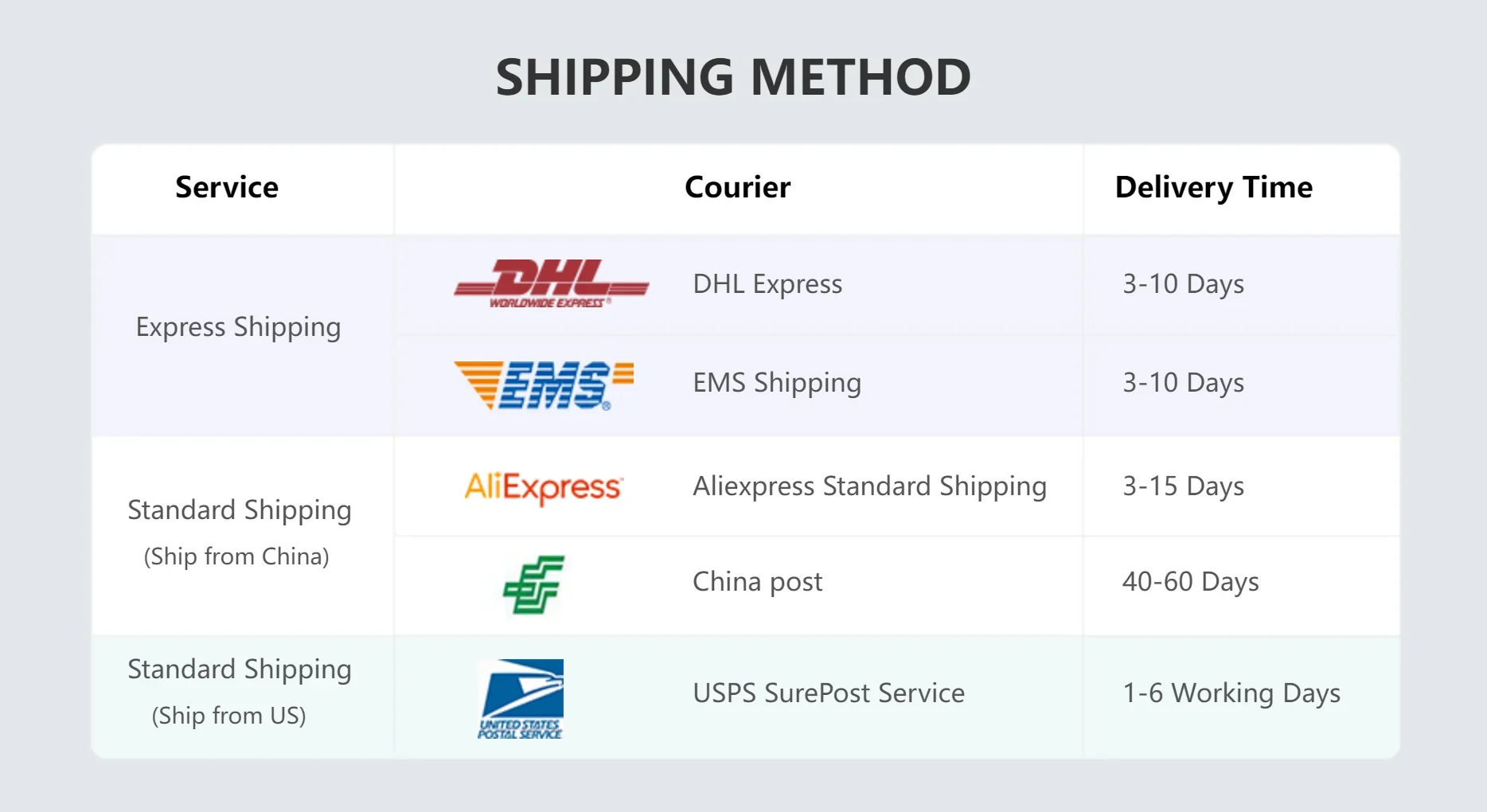Click Standard Shipping (Ship from China) cell

point(239,533)
